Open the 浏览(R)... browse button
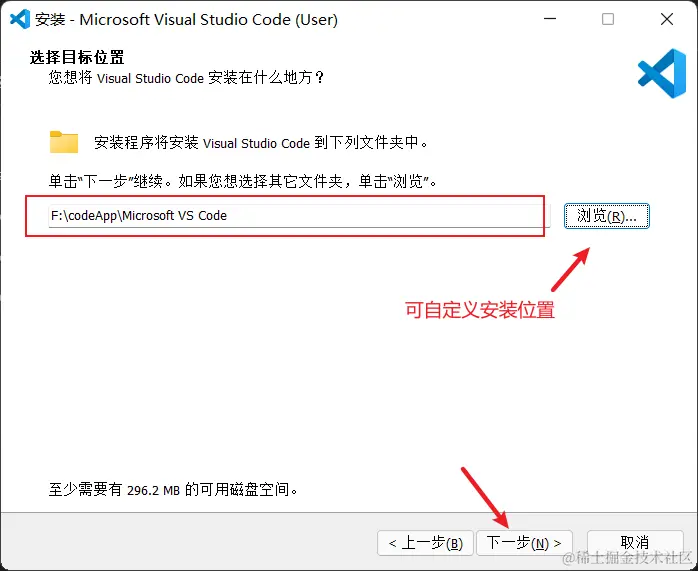 pos(607,216)
